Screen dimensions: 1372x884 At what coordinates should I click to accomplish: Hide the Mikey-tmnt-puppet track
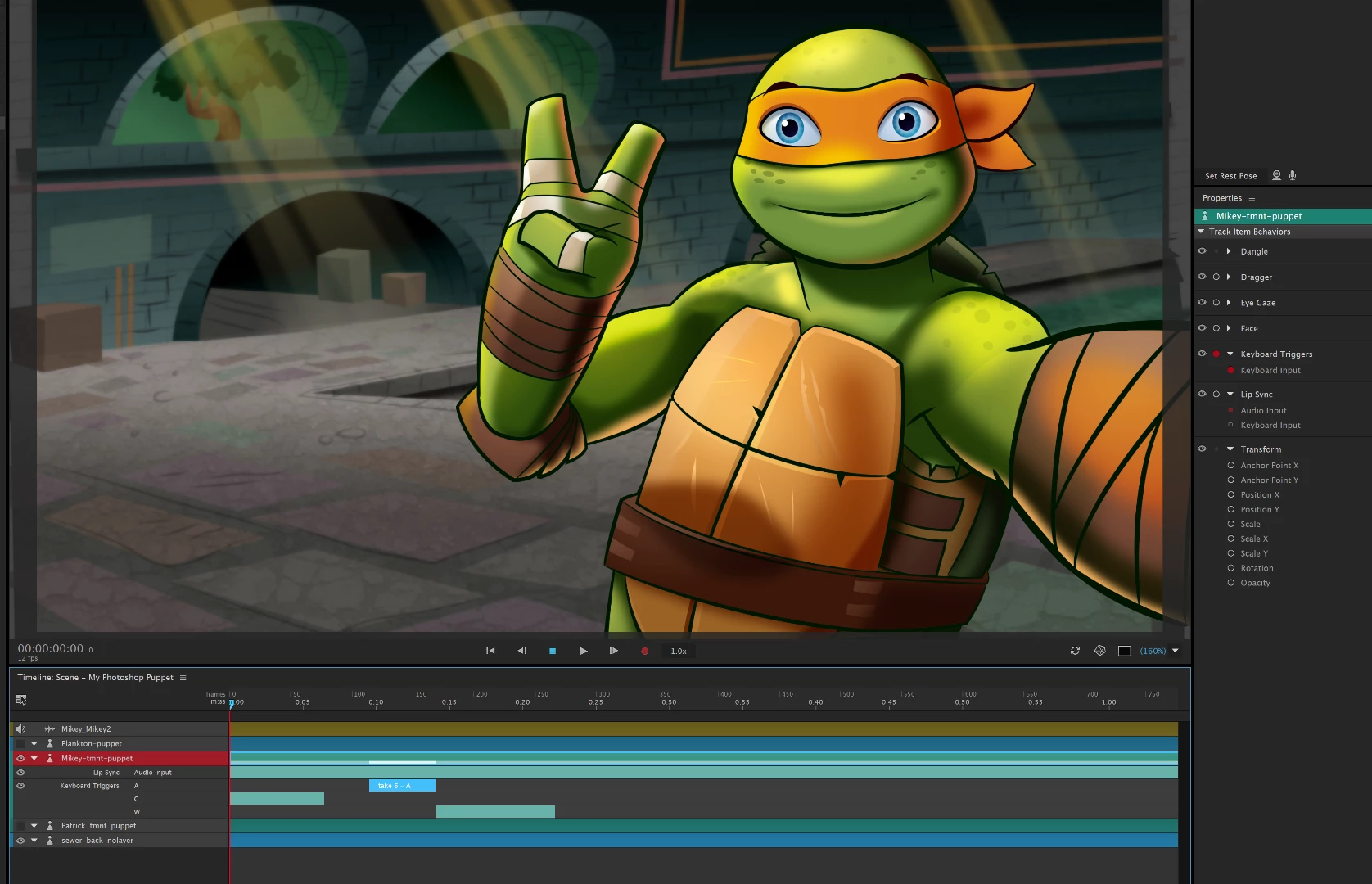(20, 758)
